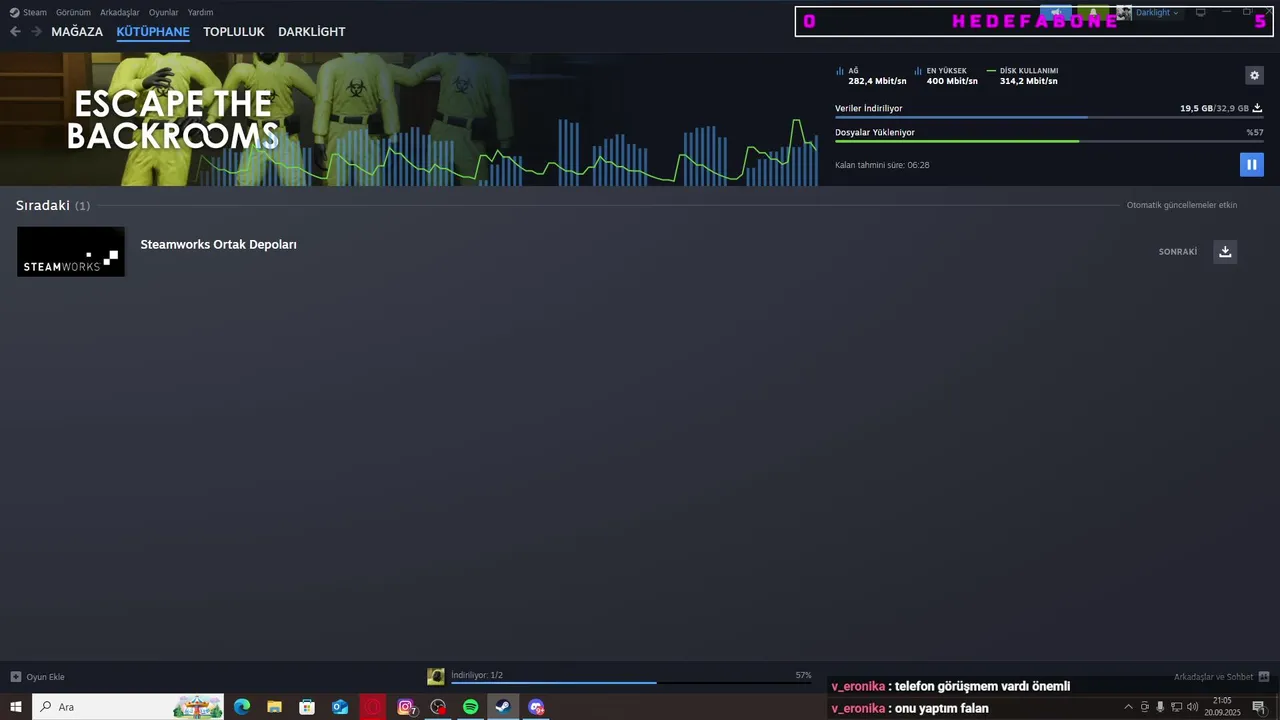Expand the Darklight account dropdown
The width and height of the screenshot is (1280, 720).
[1157, 13]
